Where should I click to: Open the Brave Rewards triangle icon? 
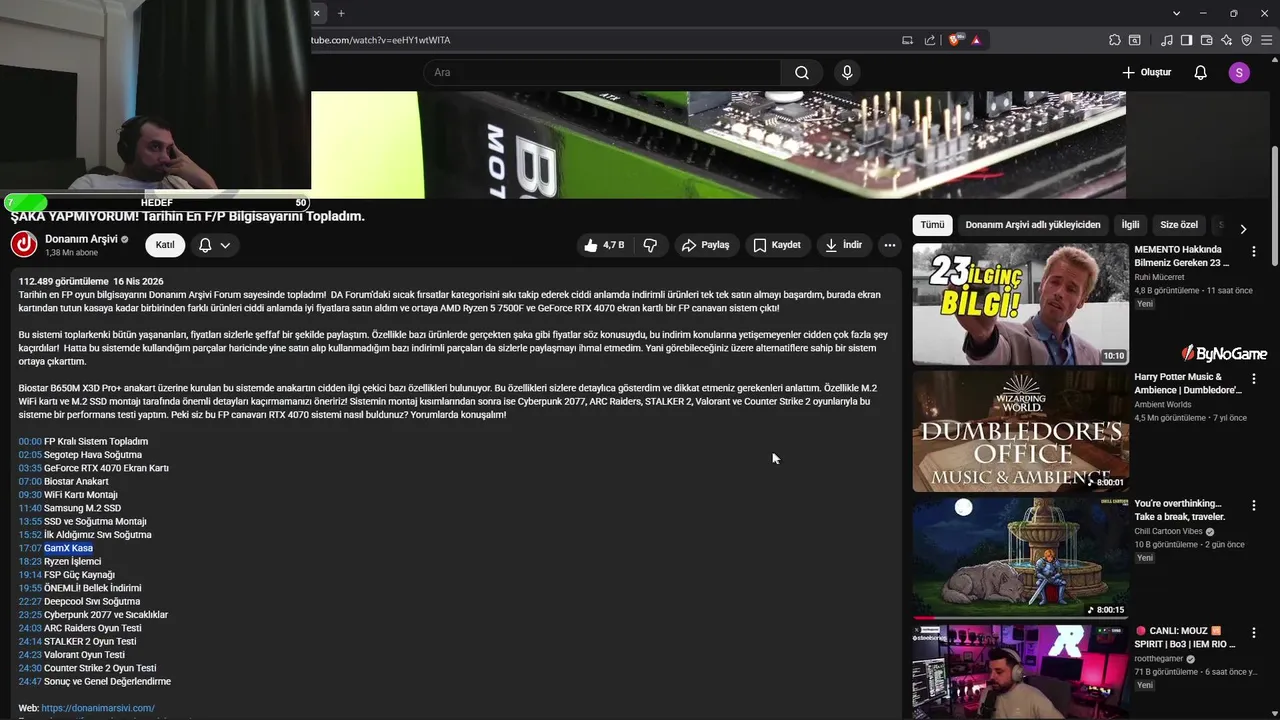click(975, 40)
